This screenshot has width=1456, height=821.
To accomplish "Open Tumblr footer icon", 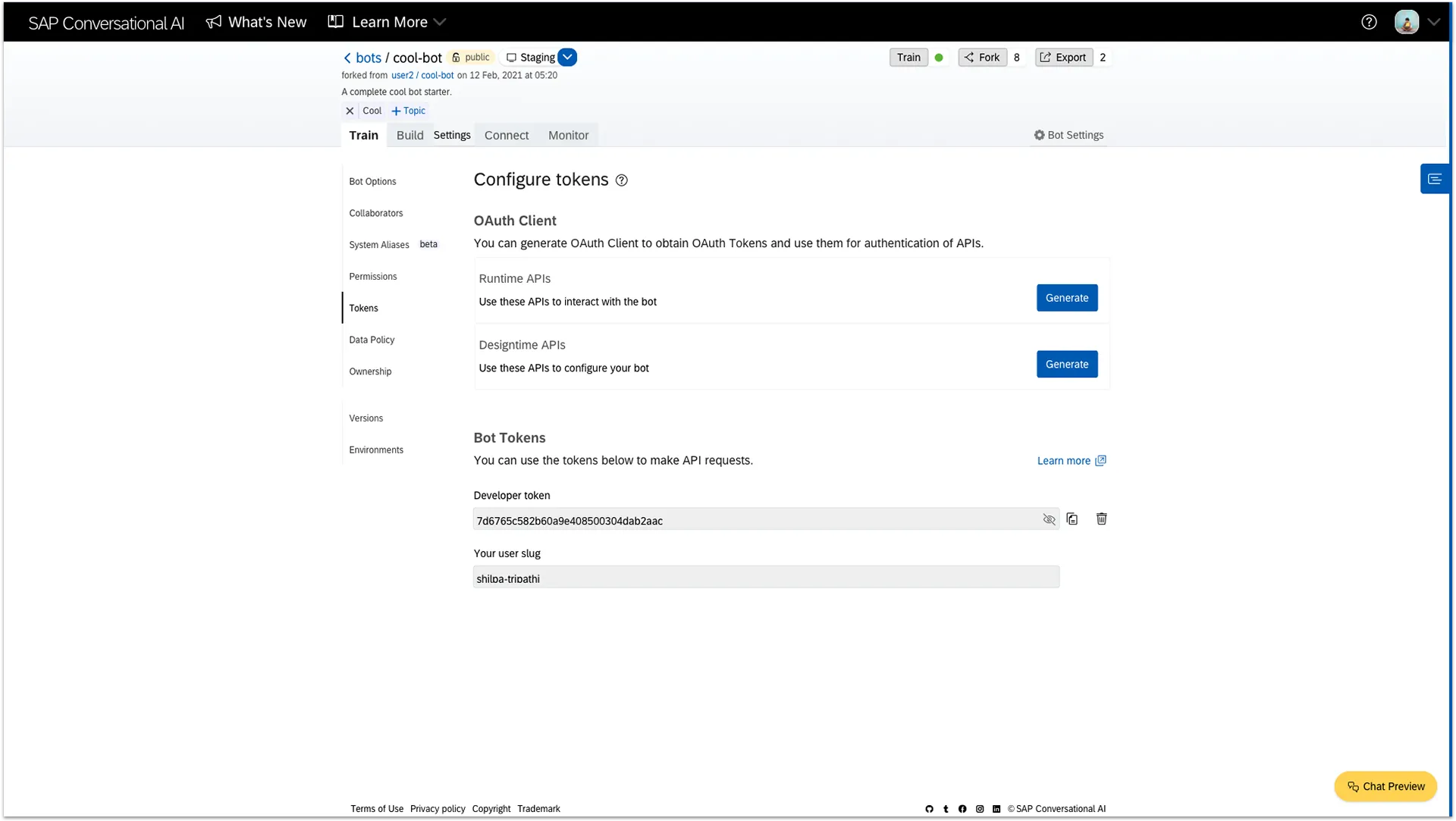I will pos(946,809).
